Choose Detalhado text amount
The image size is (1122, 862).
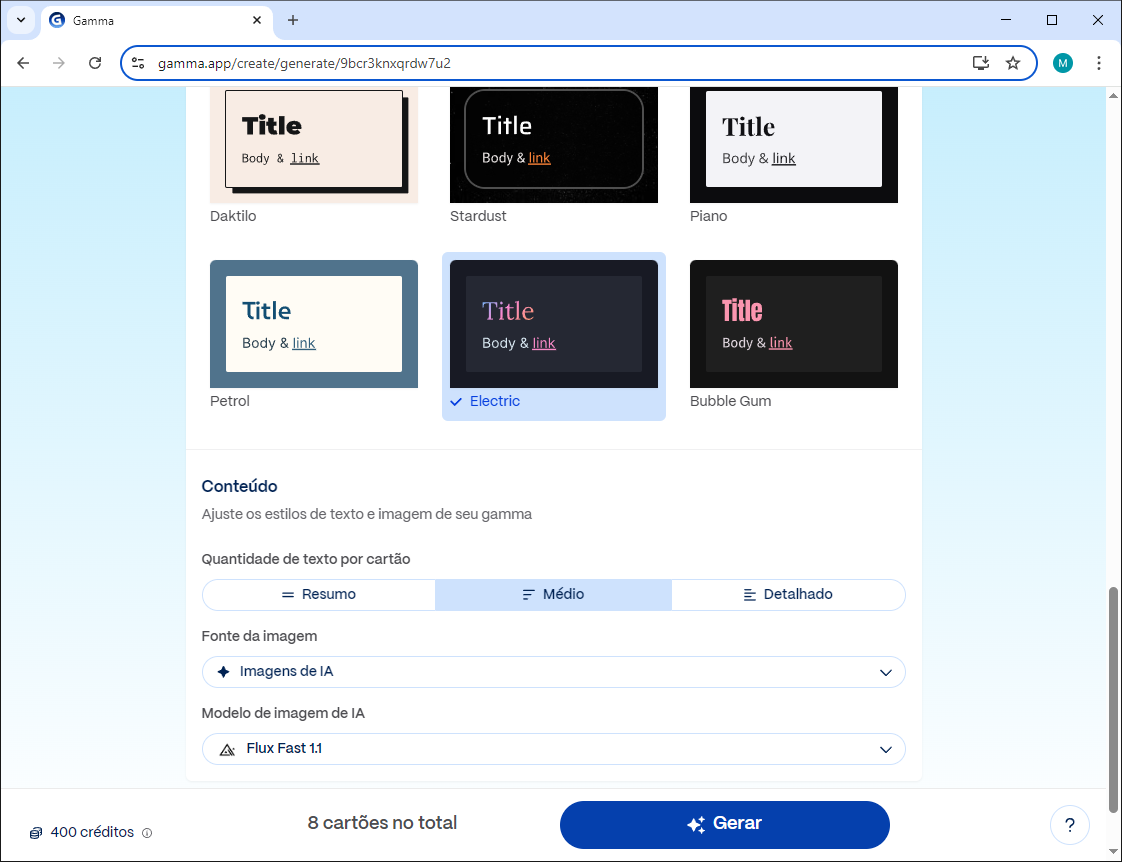click(x=788, y=594)
